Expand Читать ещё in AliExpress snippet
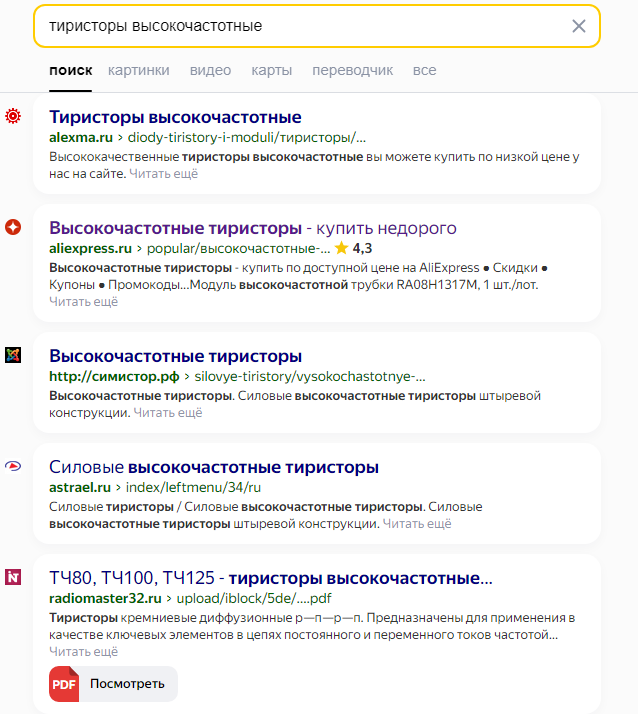The width and height of the screenshot is (638, 714). coord(83,301)
